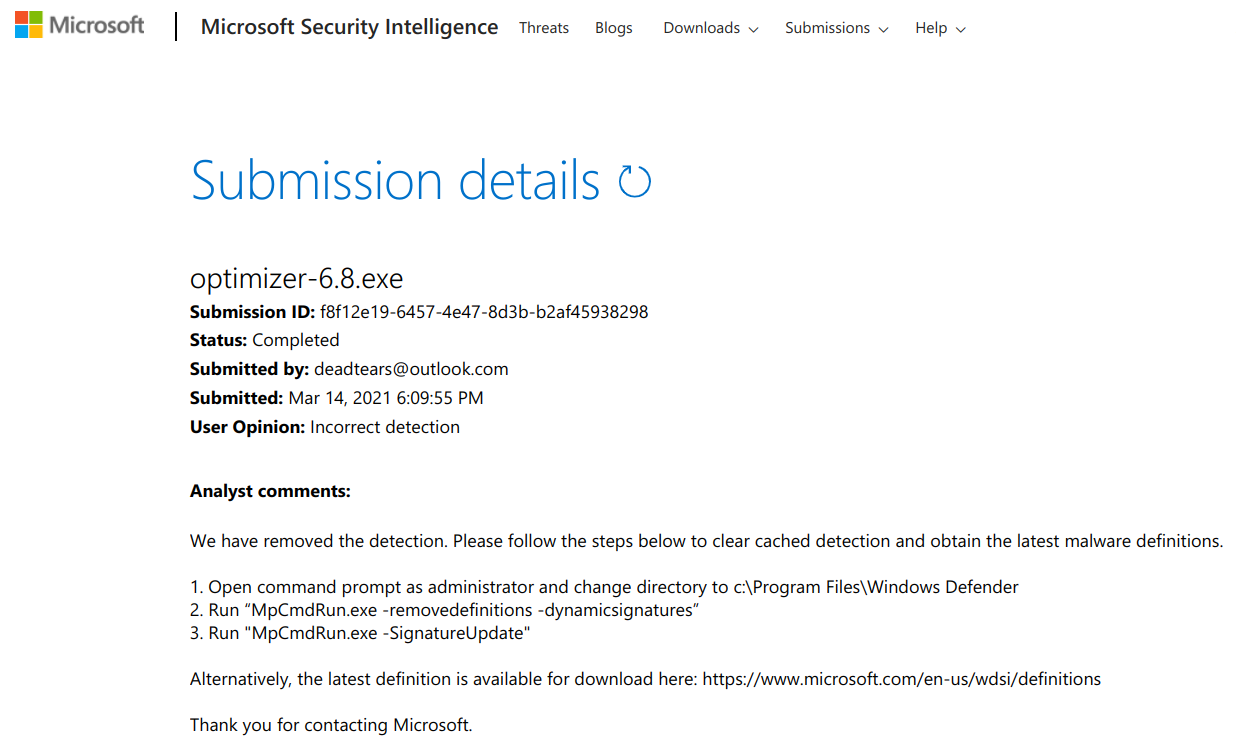Click the filename optimizer-6.8.exe heading
Screen dimensions: 1236x745
click(296, 278)
